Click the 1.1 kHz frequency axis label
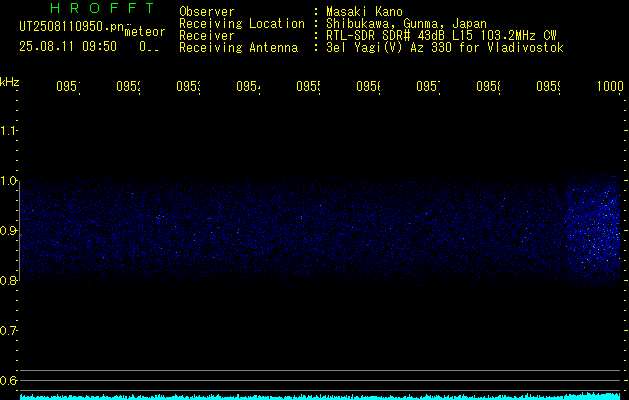Image resolution: width=629 pixels, height=400 pixels. 8,131
